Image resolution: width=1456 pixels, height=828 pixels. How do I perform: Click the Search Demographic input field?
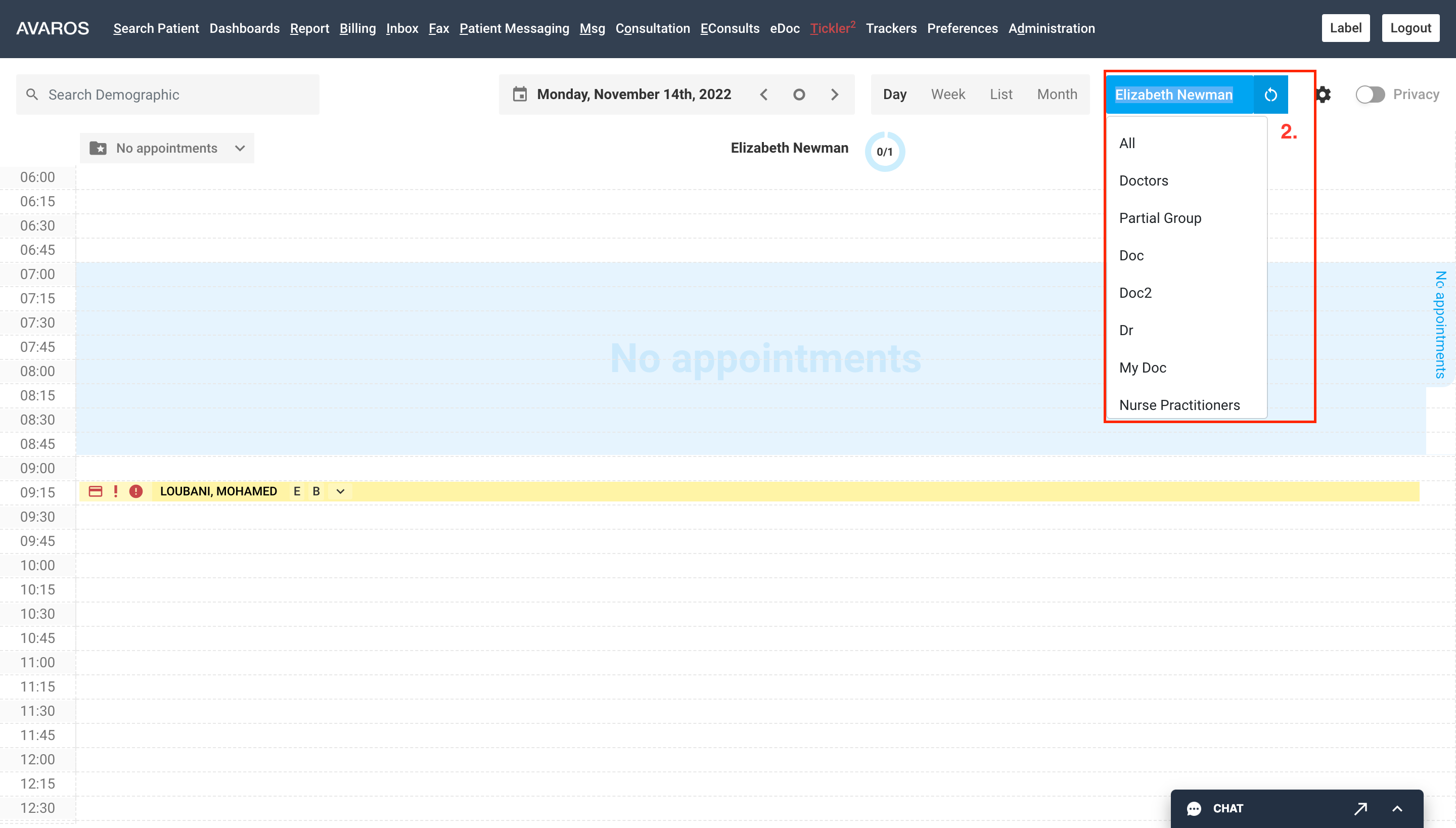tap(168, 94)
